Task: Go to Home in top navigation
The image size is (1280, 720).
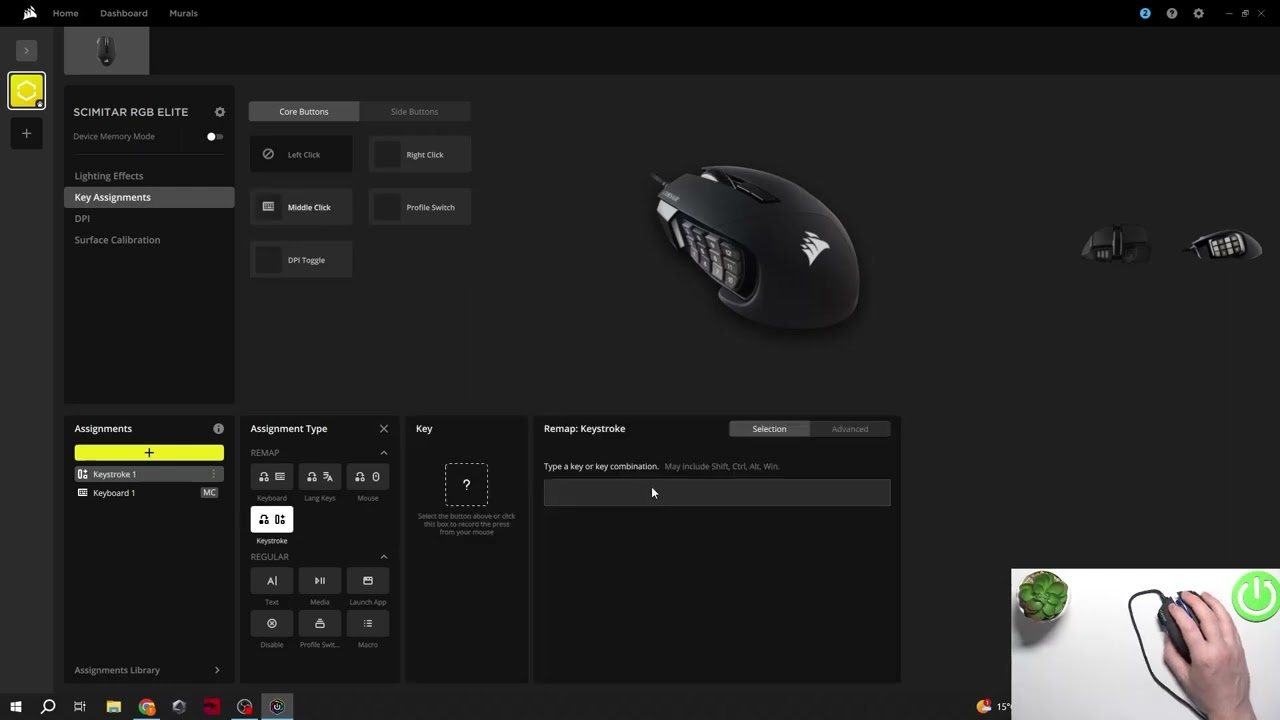Action: (65, 13)
